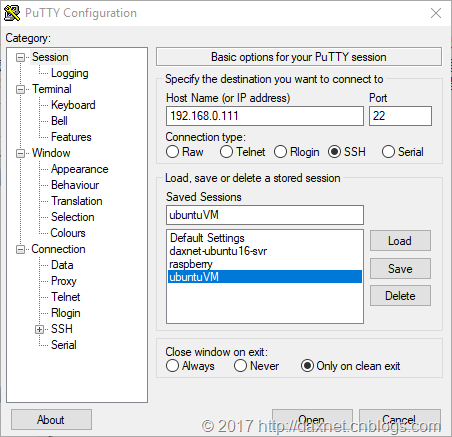
Task: Set close window on exit to Never
Action: coord(240,366)
